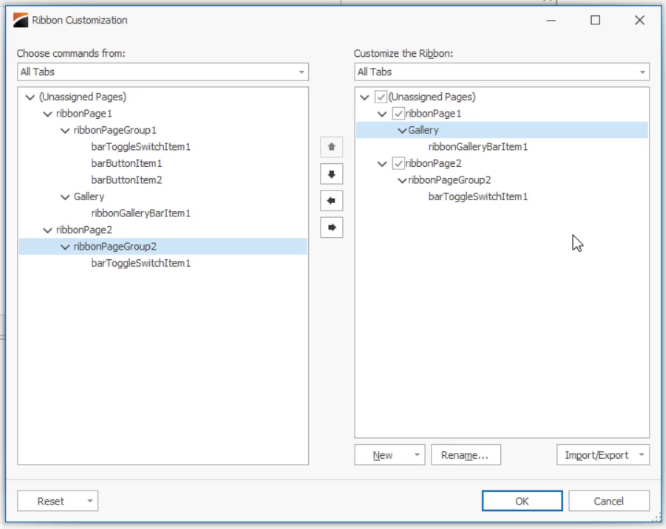Close the Ribbon Customization dialog
The width and height of the screenshot is (666, 529).
tap(640, 20)
